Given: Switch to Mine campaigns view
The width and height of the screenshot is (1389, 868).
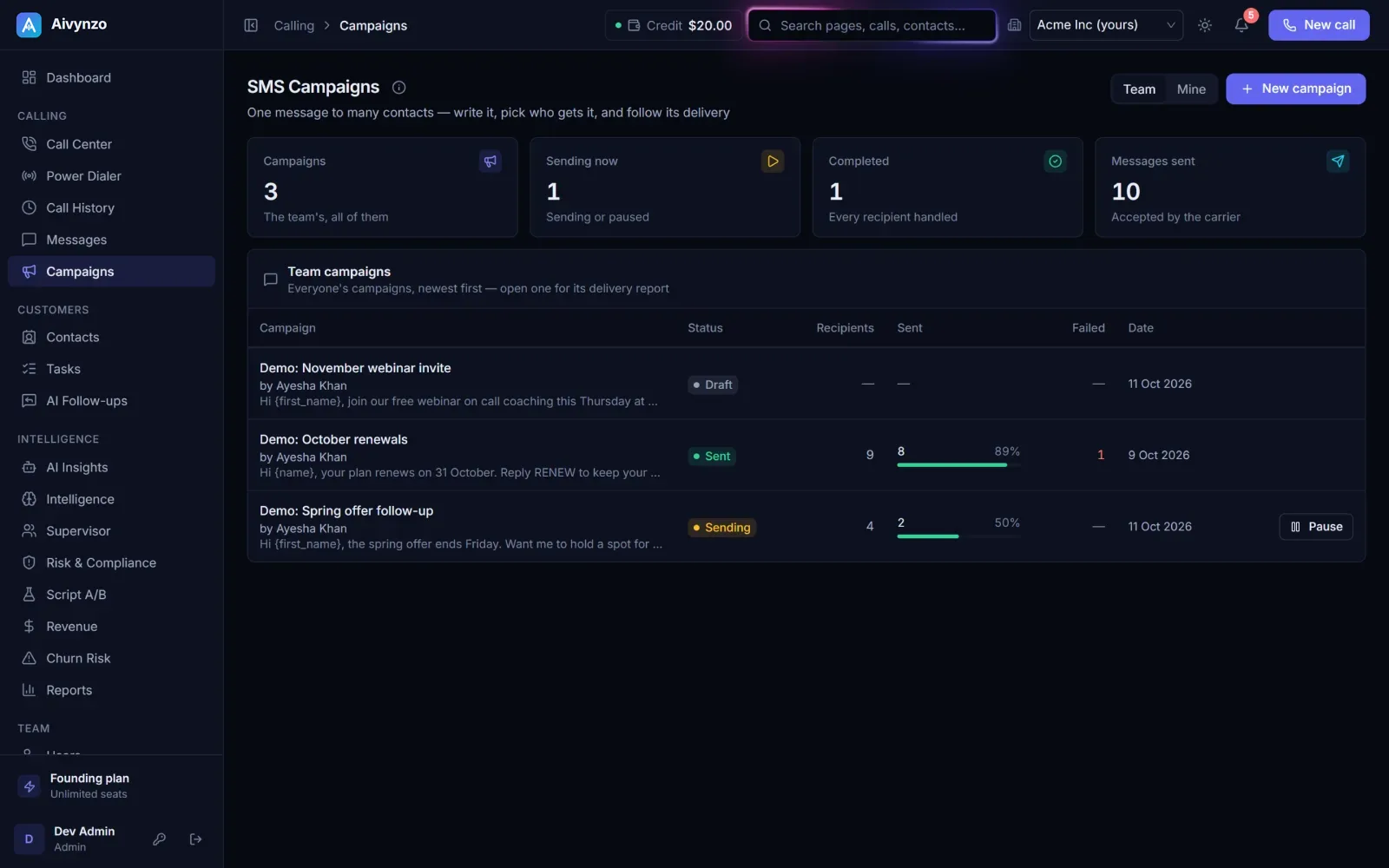Looking at the screenshot, I should point(1191,89).
